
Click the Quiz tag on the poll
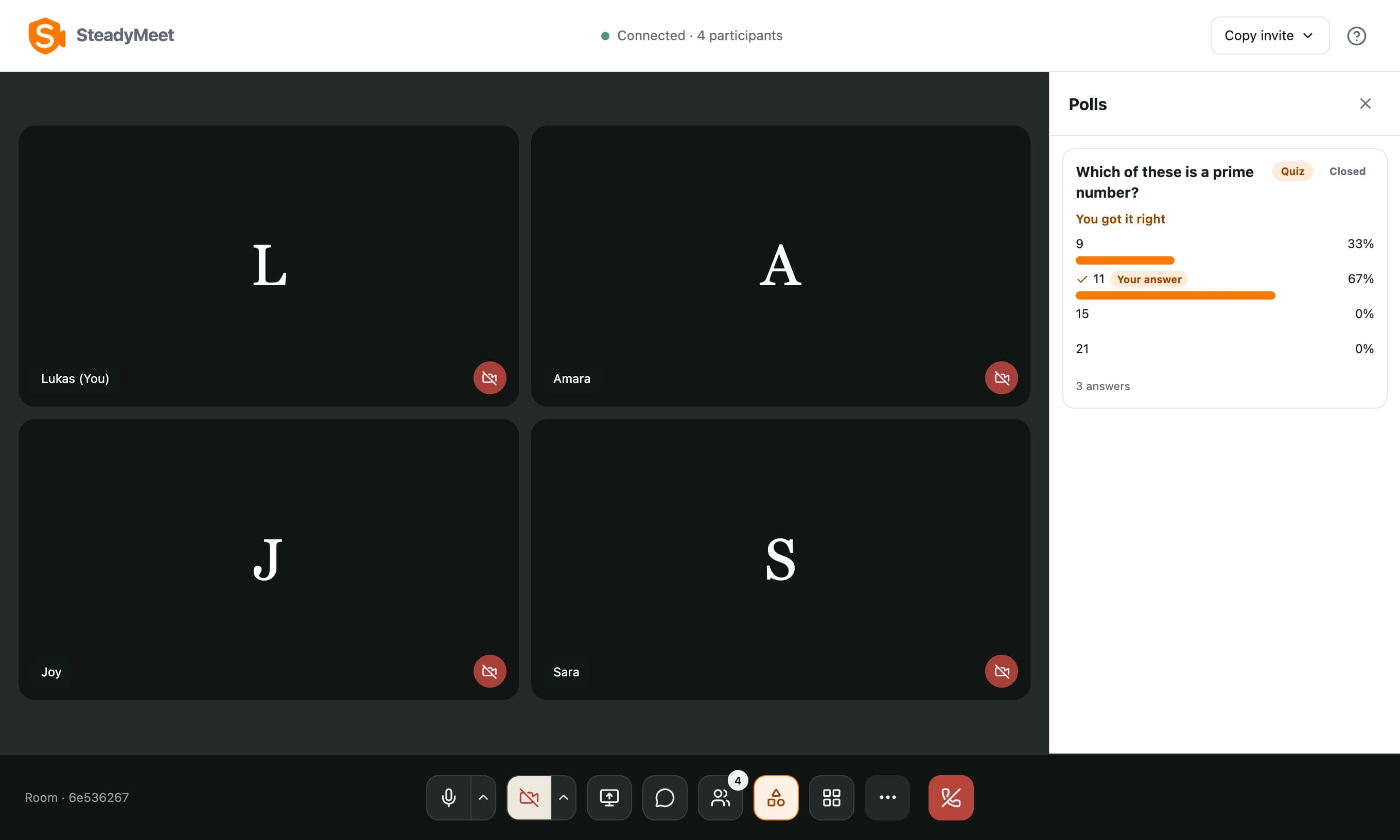[x=1292, y=171]
